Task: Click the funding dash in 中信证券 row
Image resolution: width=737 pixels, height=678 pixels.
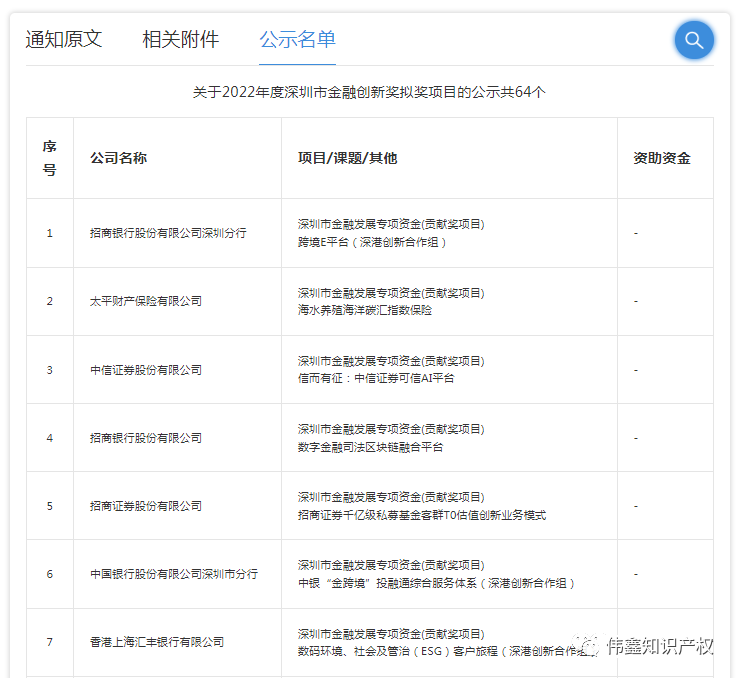Action: point(635,370)
